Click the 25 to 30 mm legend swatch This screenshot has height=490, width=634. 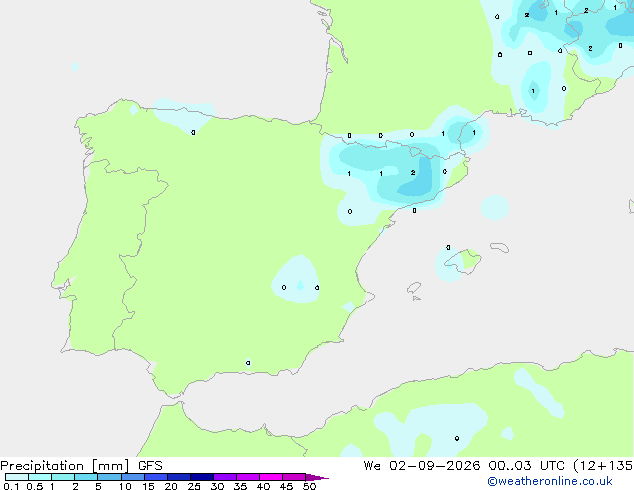point(201,477)
